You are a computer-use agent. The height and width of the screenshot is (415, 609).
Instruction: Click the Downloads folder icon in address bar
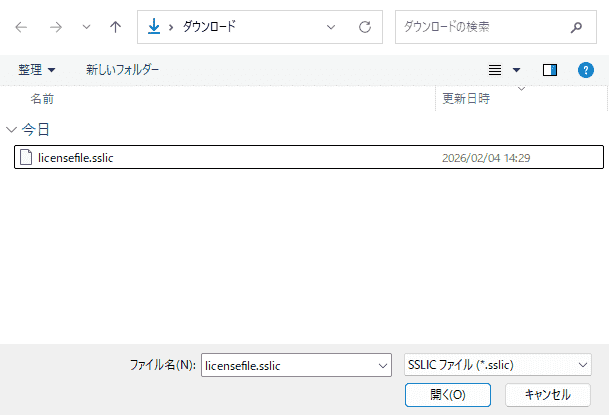154,27
